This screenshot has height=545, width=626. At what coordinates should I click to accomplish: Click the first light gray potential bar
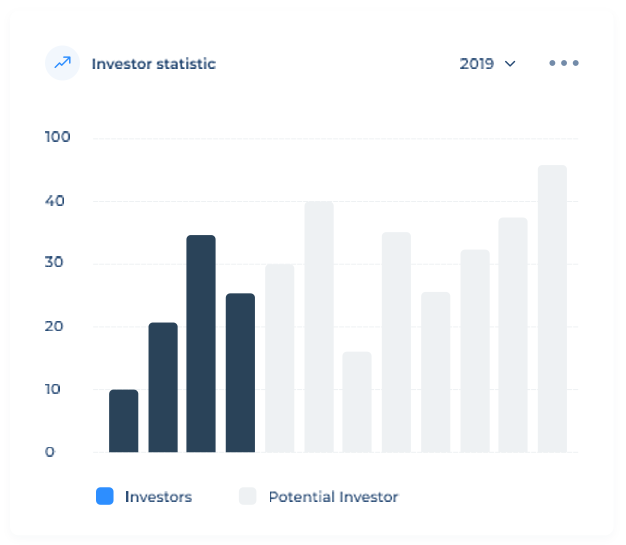(x=279, y=358)
